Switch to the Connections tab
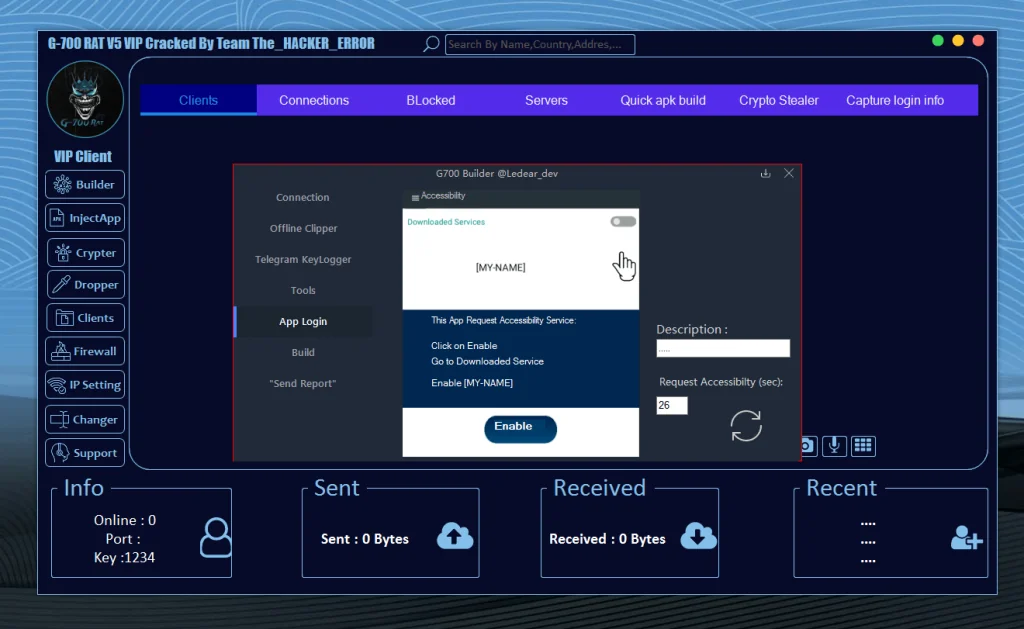The image size is (1024, 629). [314, 100]
